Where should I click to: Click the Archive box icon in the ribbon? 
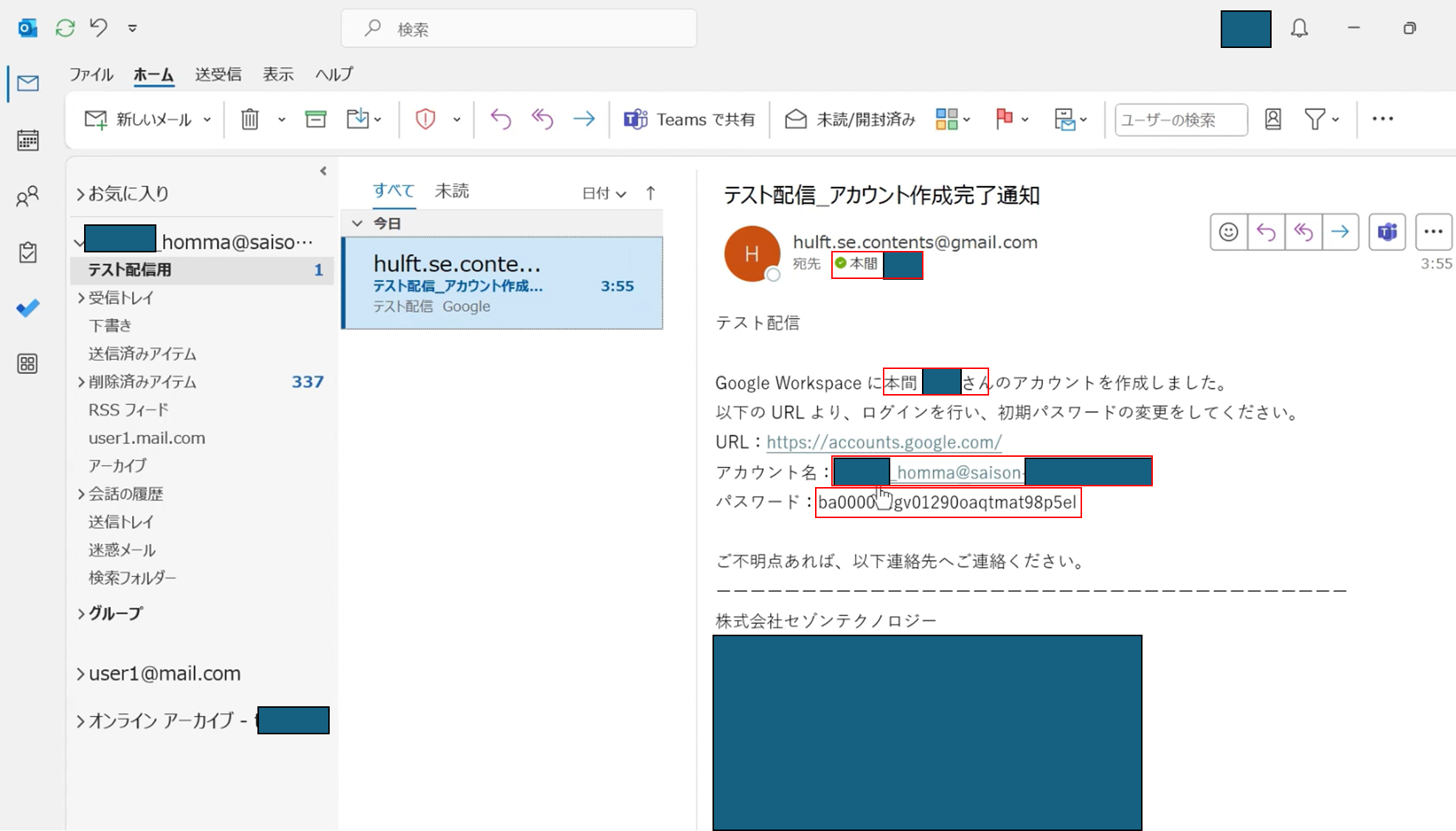(x=316, y=119)
